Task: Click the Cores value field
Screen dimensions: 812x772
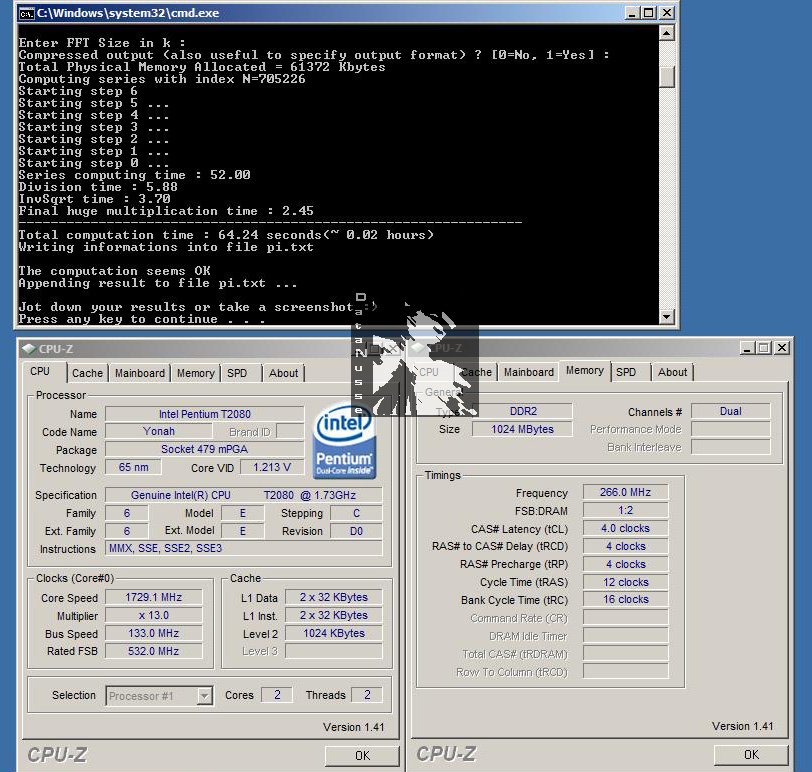Action: click(277, 695)
